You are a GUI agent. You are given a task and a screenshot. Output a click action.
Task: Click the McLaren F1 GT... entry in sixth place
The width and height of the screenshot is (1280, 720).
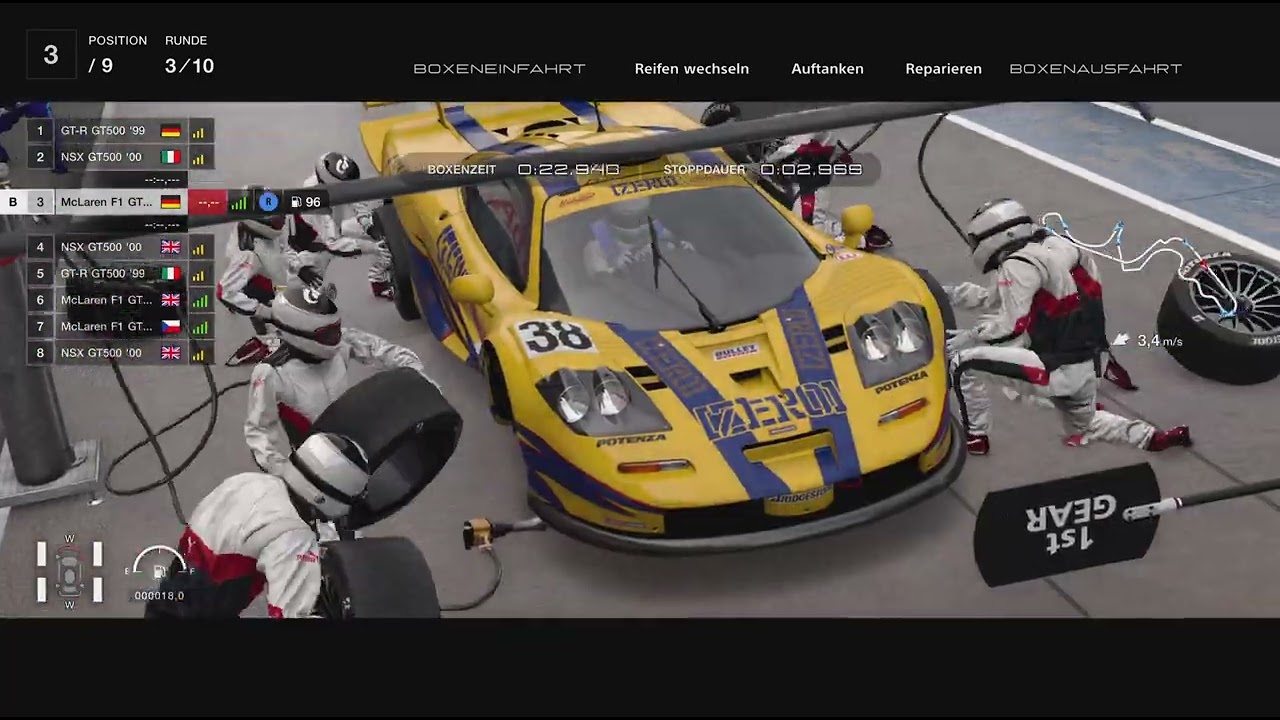106,300
